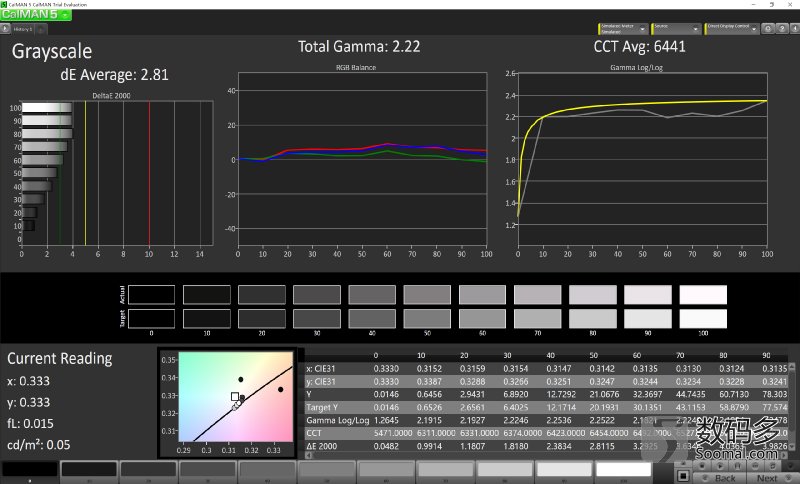Click the x: CIE31 row label
This screenshot has height=484, width=800.
tap(321, 369)
